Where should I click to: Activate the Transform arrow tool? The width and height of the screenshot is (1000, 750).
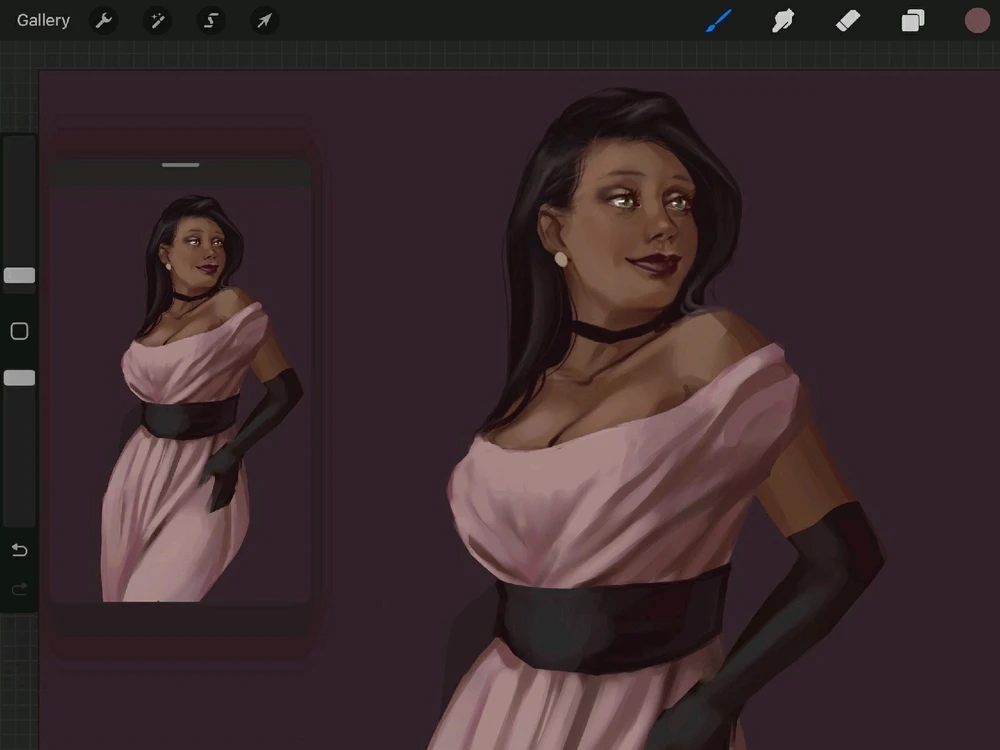click(264, 20)
